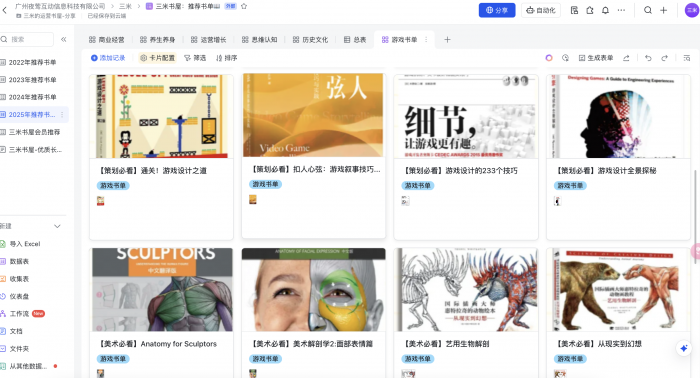Viewport: 700px width, 378px height.
Task: Click the colorful AI ring icon in toolbar
Action: click(x=549, y=58)
